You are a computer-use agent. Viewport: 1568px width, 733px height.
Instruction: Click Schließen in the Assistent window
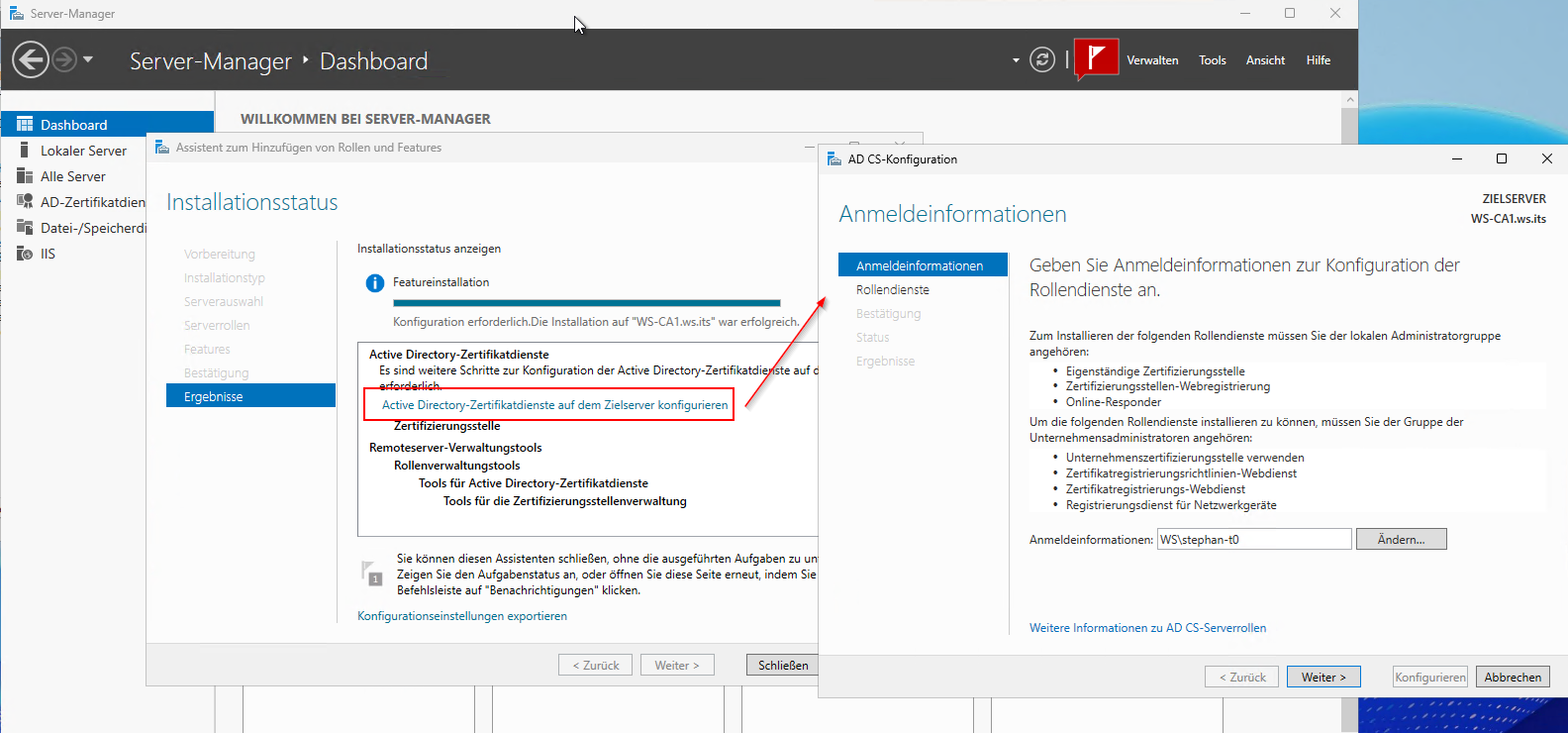783,666
